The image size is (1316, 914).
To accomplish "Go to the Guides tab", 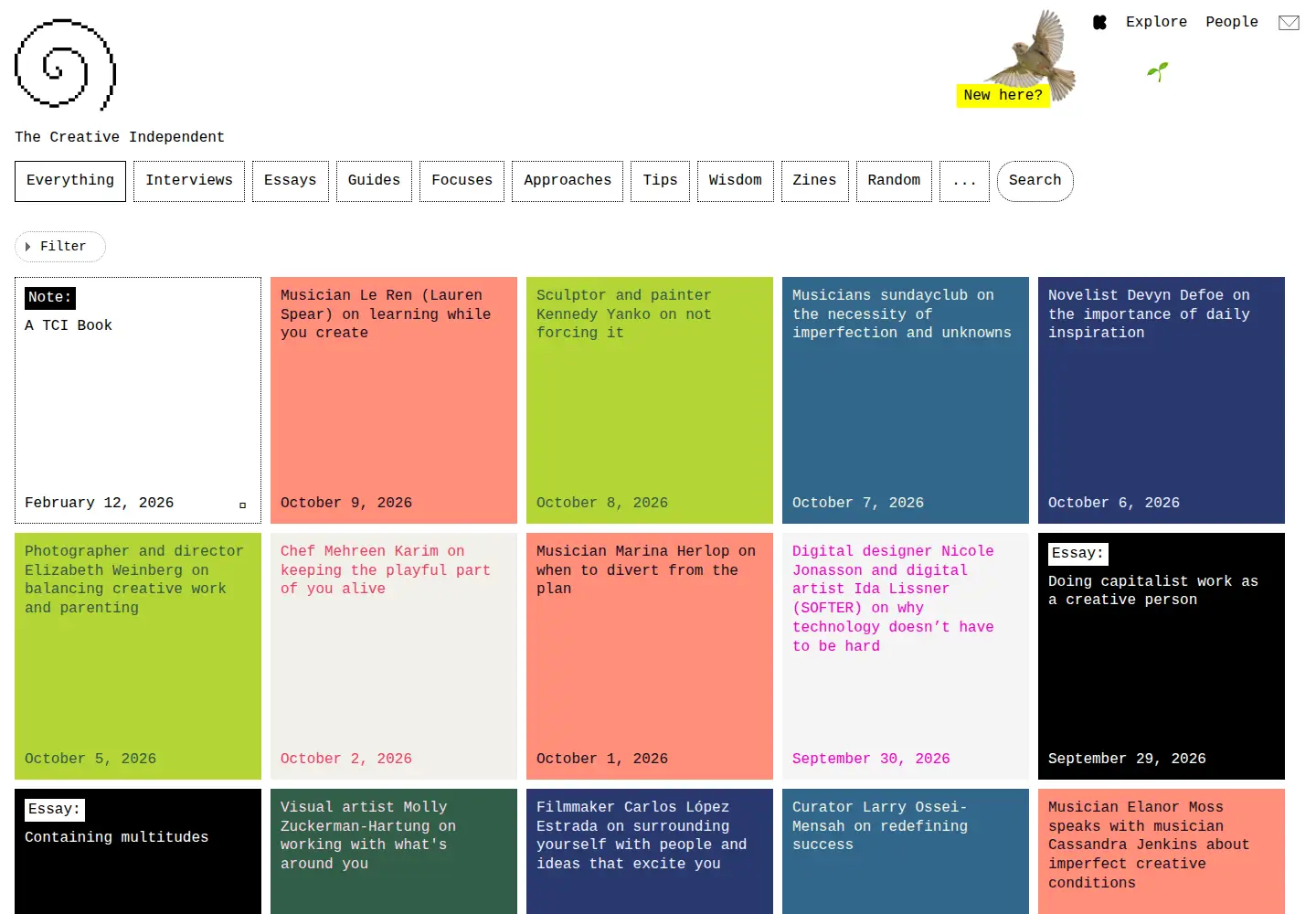I will click(x=374, y=181).
